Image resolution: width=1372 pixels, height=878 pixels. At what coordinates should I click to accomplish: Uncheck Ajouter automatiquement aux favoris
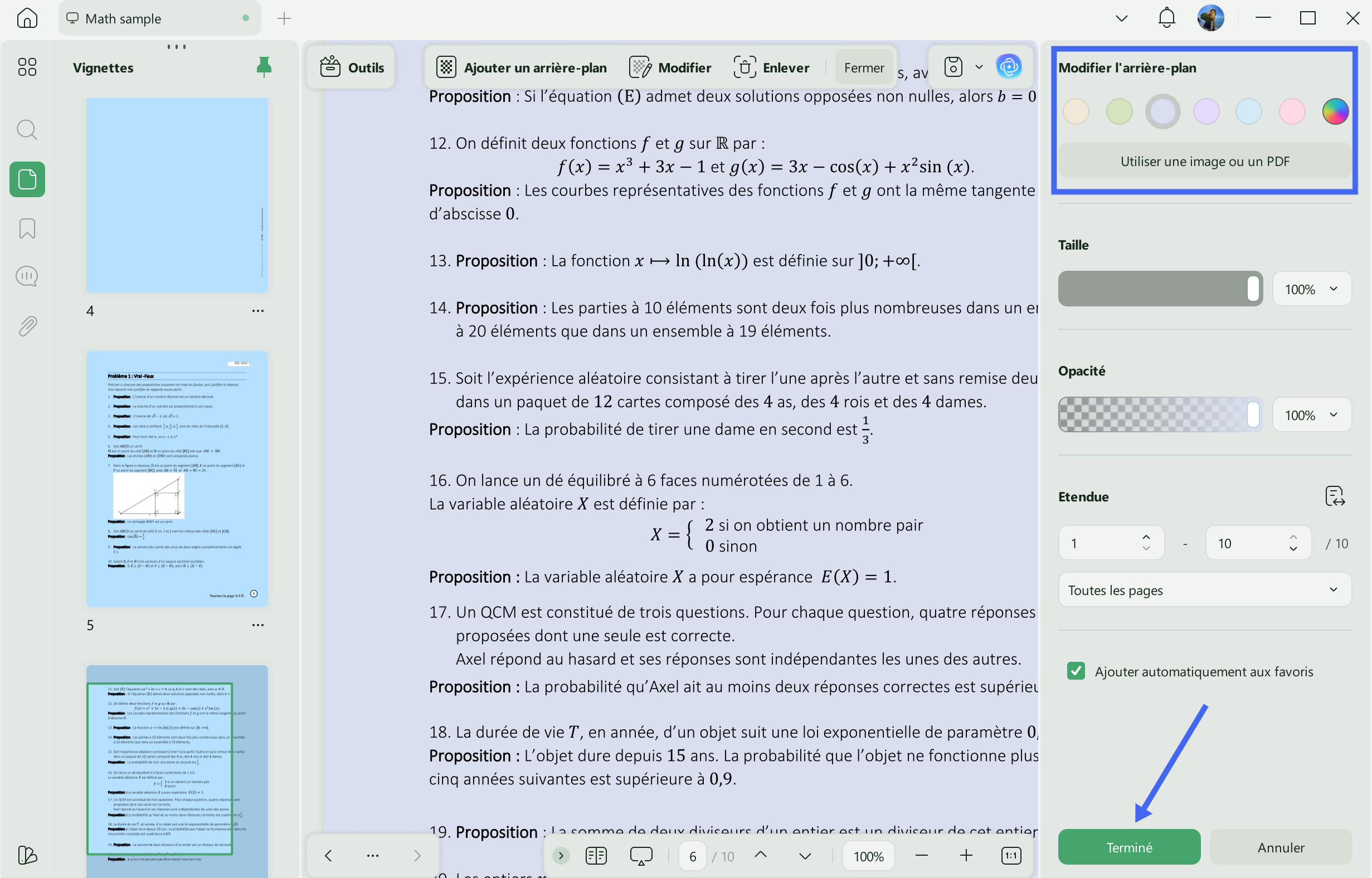tap(1076, 671)
